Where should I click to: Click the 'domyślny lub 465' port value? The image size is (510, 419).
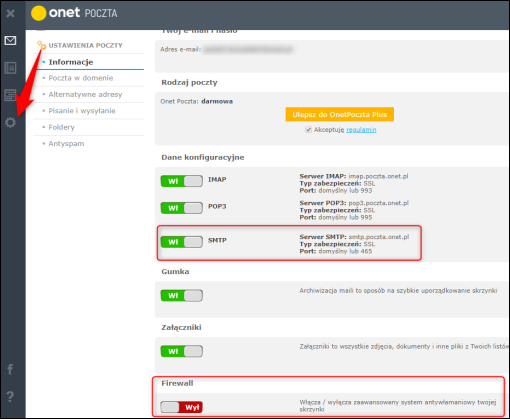(x=345, y=251)
